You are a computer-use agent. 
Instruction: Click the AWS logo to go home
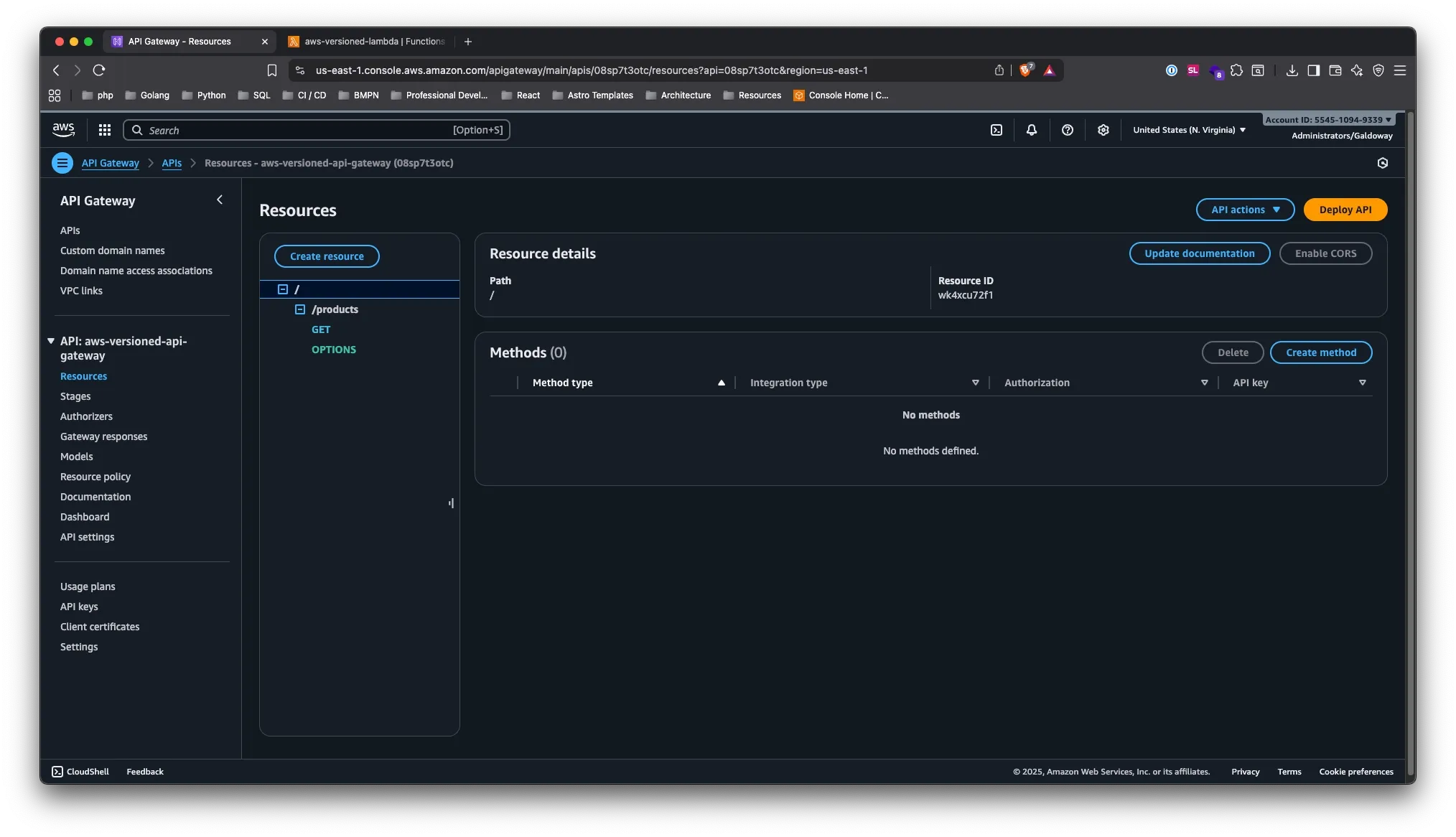click(x=63, y=129)
